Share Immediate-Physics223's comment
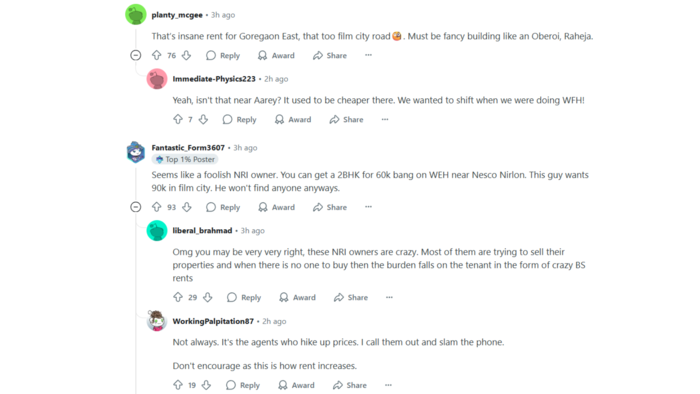Image resolution: width=700 pixels, height=394 pixels. [346, 119]
